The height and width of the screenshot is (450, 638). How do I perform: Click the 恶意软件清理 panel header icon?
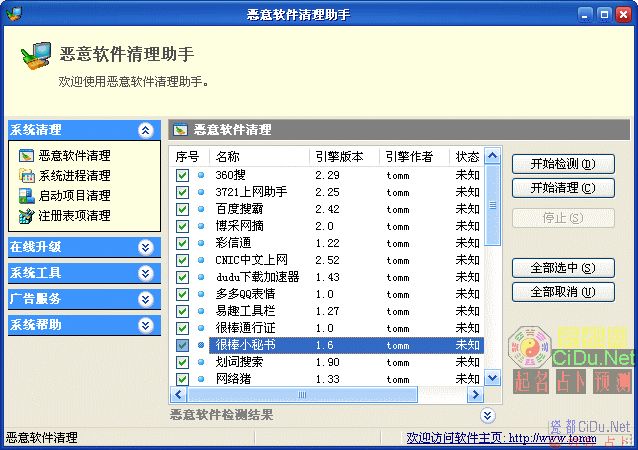pyautogui.click(x=180, y=130)
